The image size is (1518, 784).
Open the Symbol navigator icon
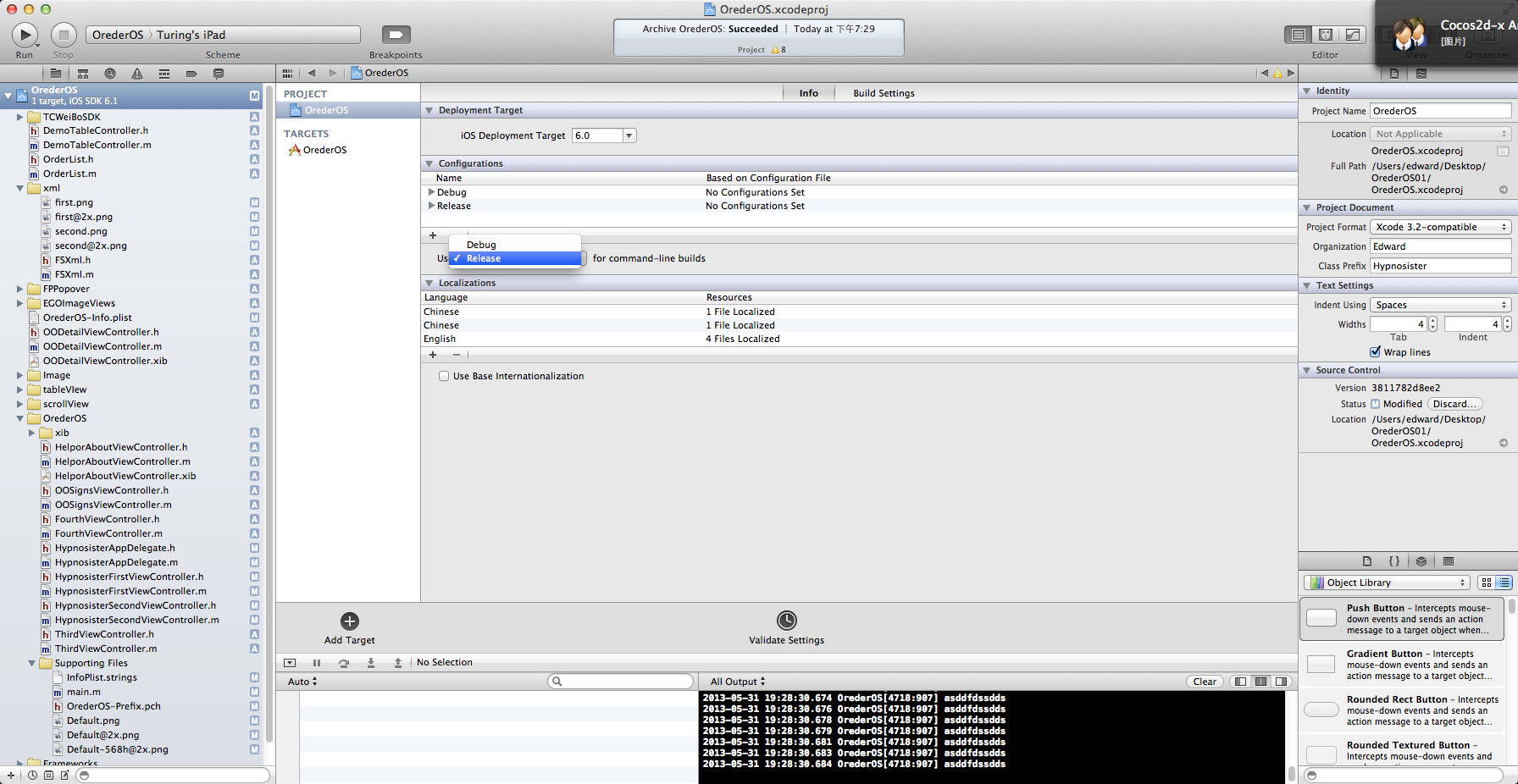tap(83, 74)
